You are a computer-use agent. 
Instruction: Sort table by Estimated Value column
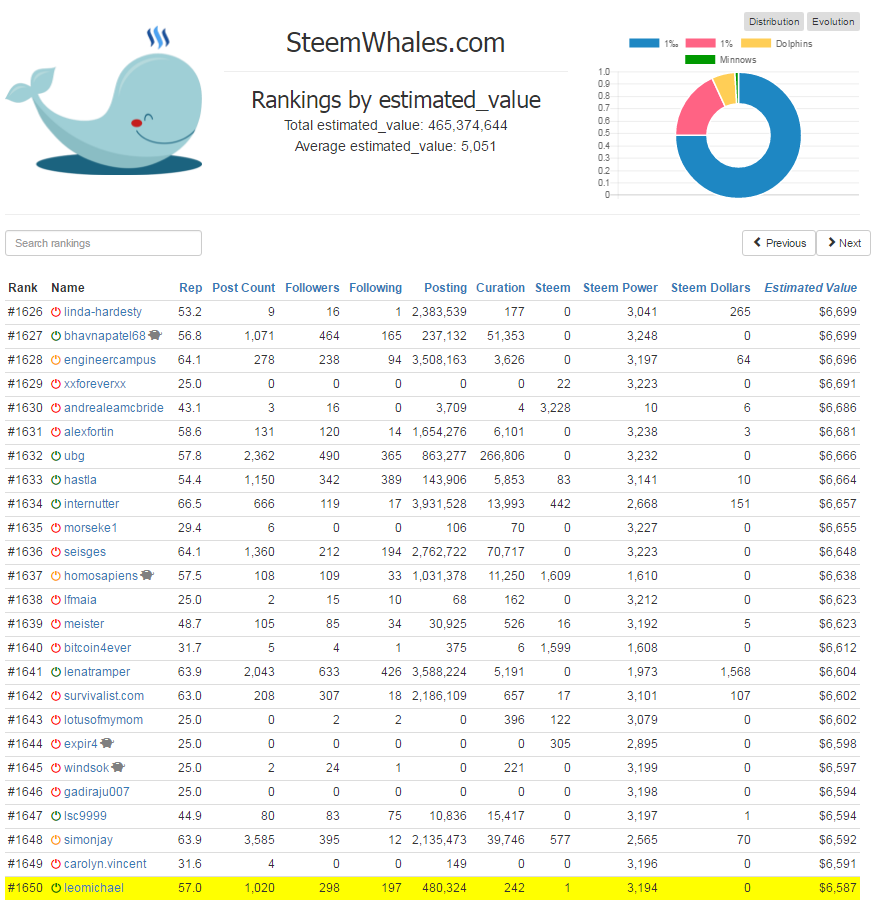coord(810,287)
